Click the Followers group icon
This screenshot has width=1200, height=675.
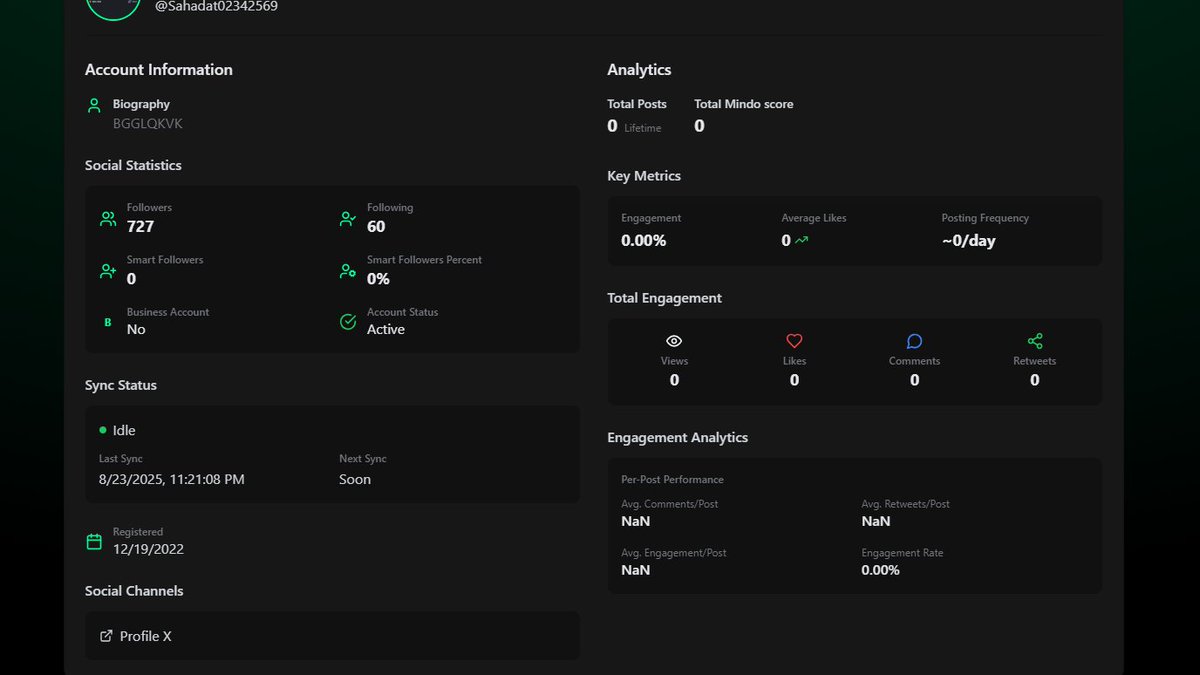tap(107, 216)
